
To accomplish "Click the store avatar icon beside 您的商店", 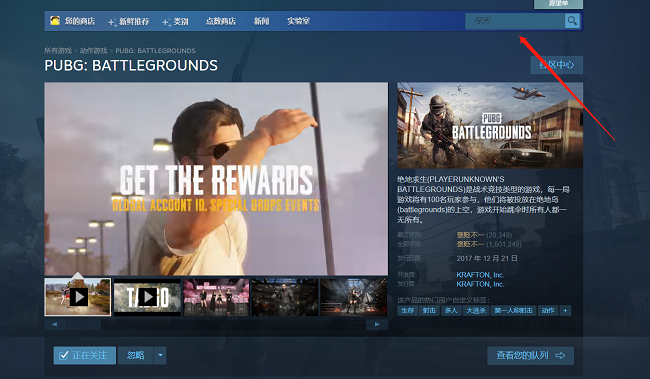I will coord(55,20).
